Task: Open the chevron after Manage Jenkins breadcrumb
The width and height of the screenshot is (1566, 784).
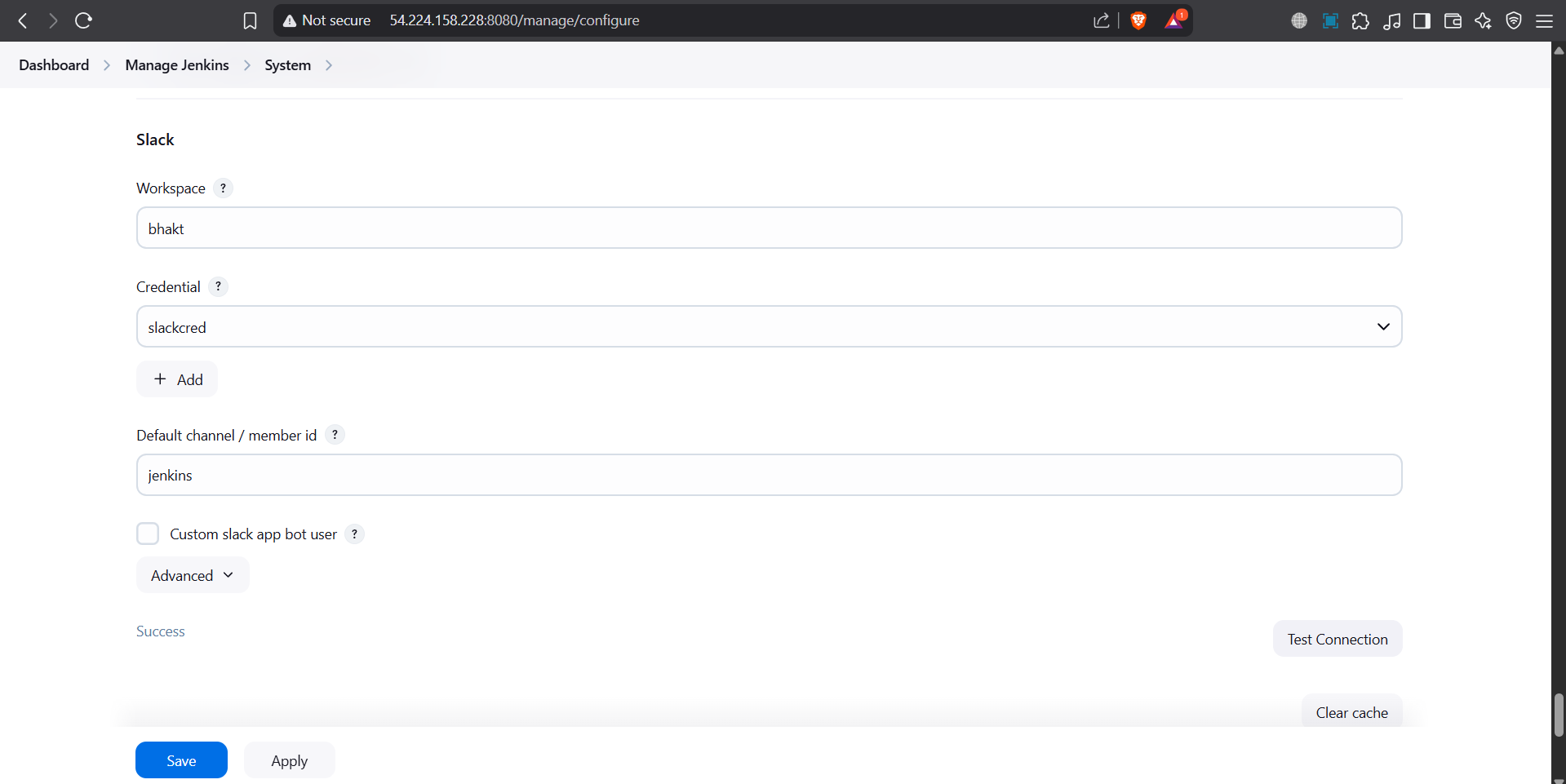Action: (x=247, y=65)
